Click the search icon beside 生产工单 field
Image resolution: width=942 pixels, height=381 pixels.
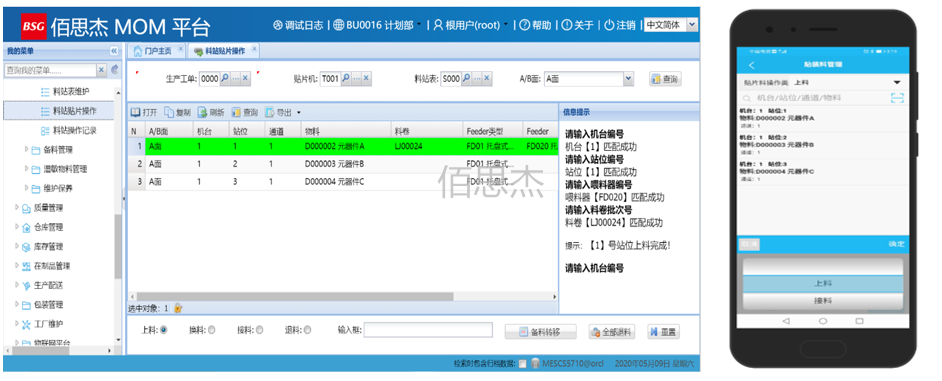point(225,79)
